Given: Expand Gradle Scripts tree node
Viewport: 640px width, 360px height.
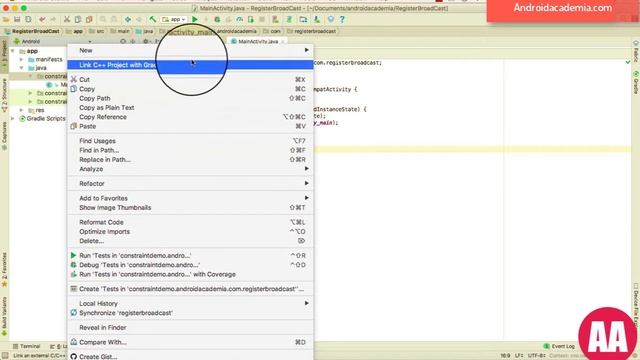Looking at the screenshot, I should [13, 118].
